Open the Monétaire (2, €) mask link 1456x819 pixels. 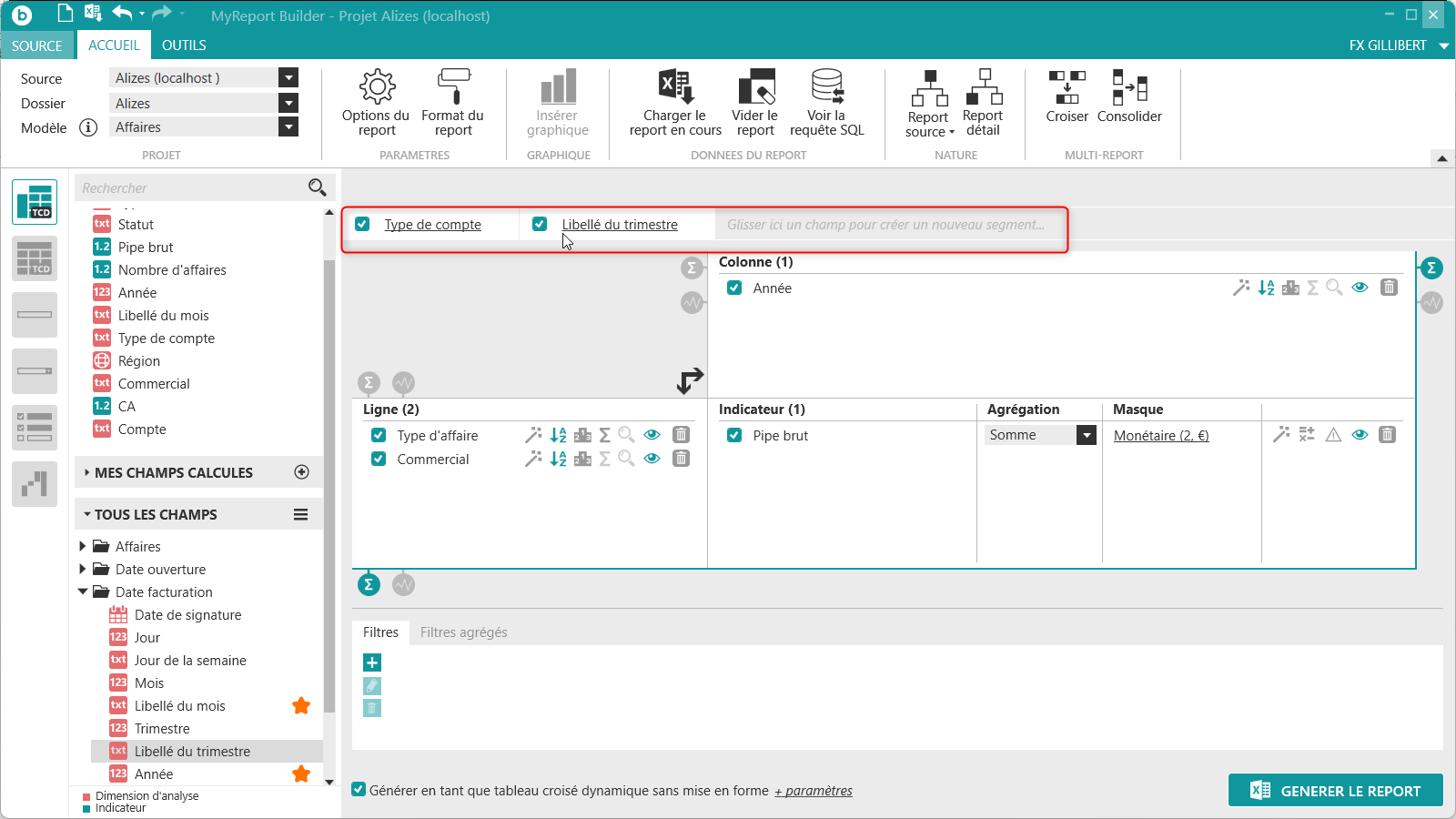tap(1161, 436)
